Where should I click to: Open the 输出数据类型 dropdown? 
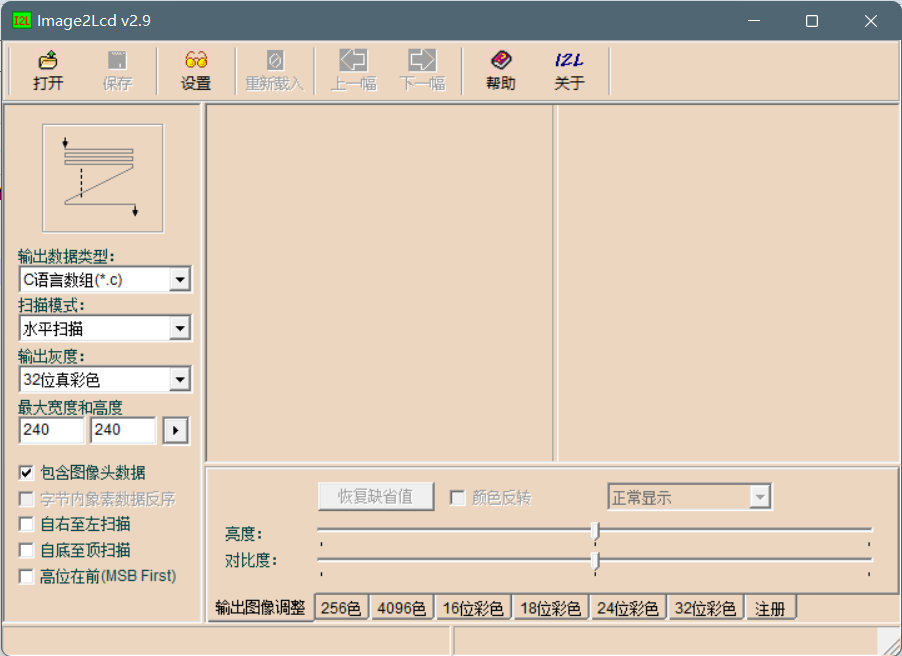coord(180,279)
